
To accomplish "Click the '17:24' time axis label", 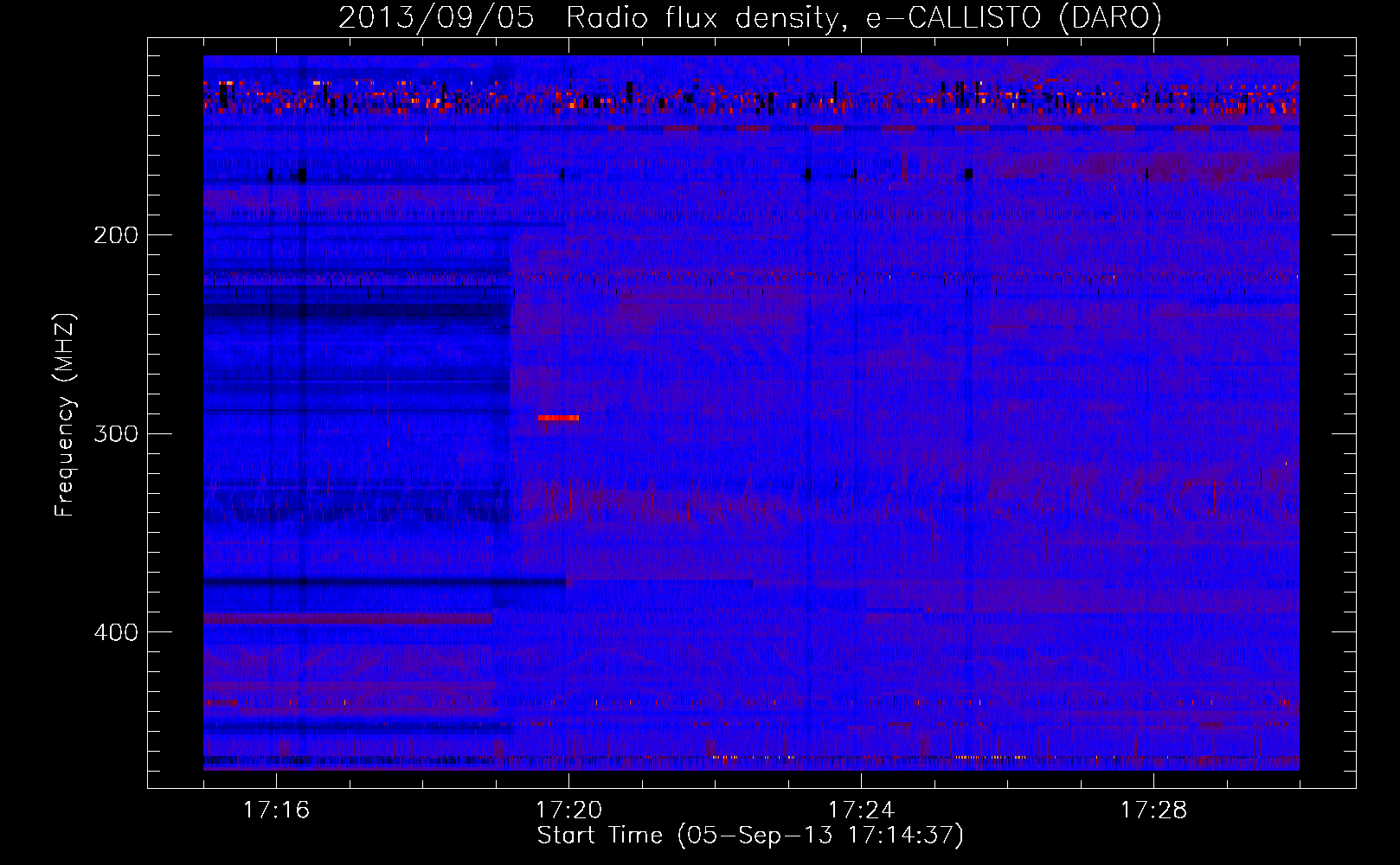I will coord(861,810).
